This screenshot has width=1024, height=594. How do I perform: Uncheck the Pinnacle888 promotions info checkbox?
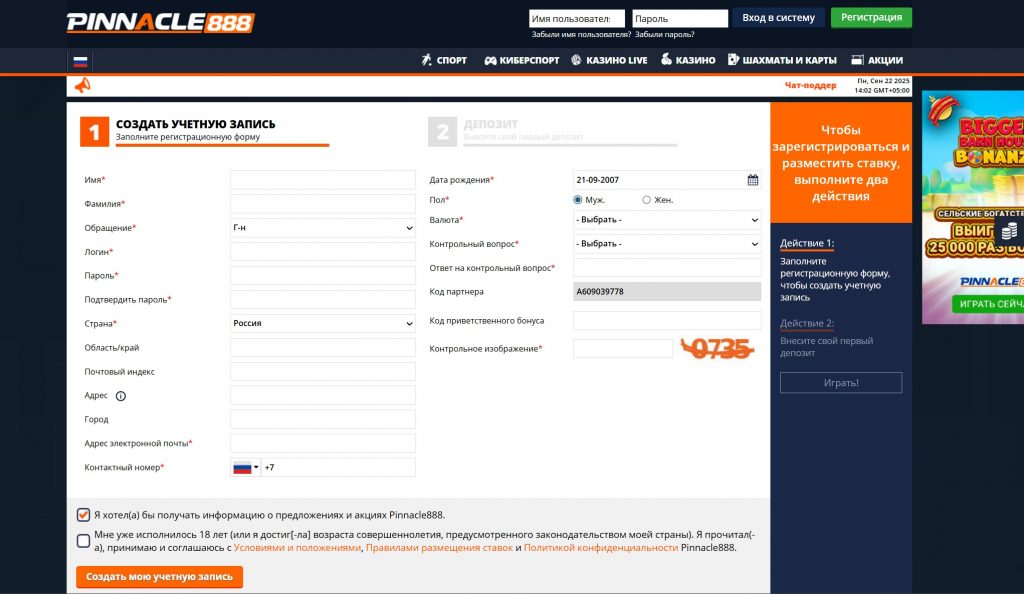point(83,515)
